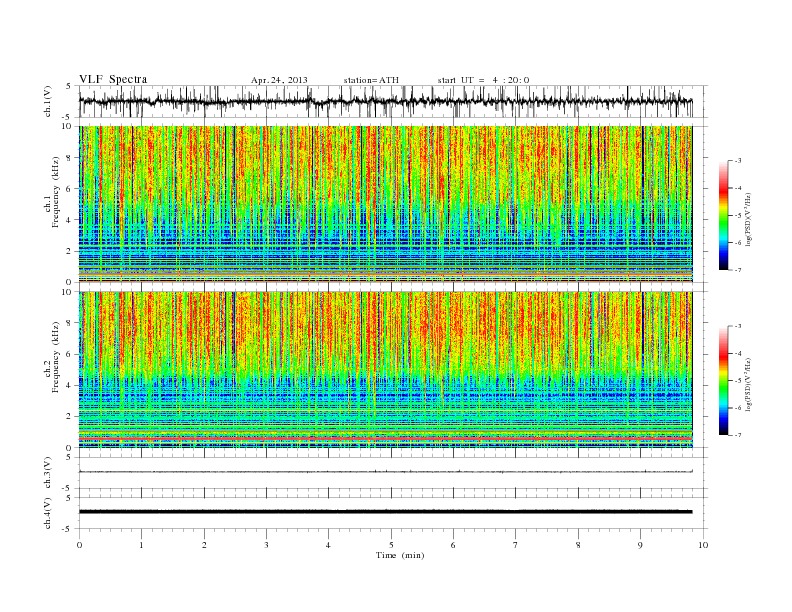The width and height of the screenshot is (792, 612).
Task: Click the ch.1 colorbar -7 tick label
Action: point(738,270)
